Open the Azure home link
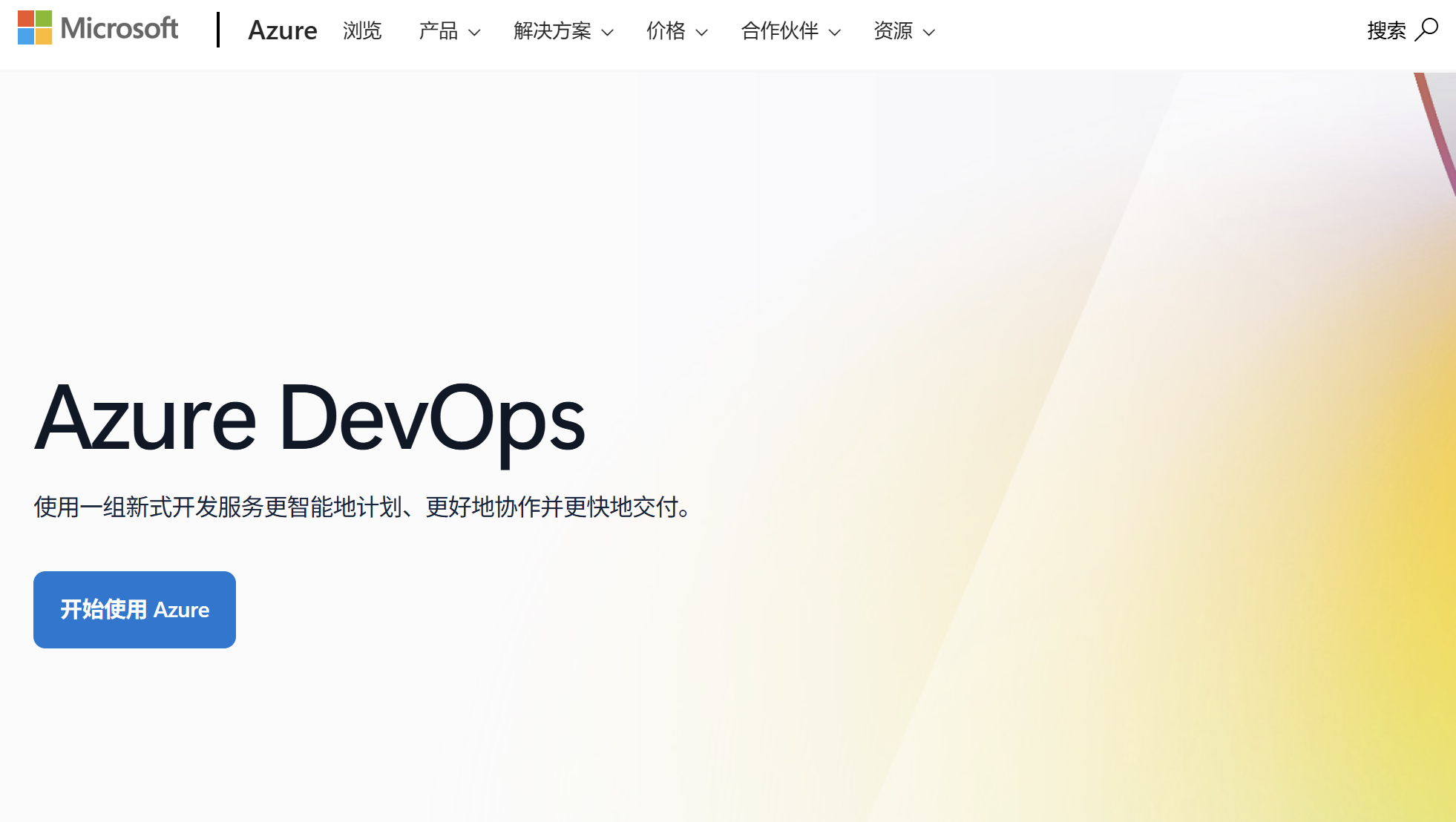This screenshot has height=822, width=1456. coord(283,30)
